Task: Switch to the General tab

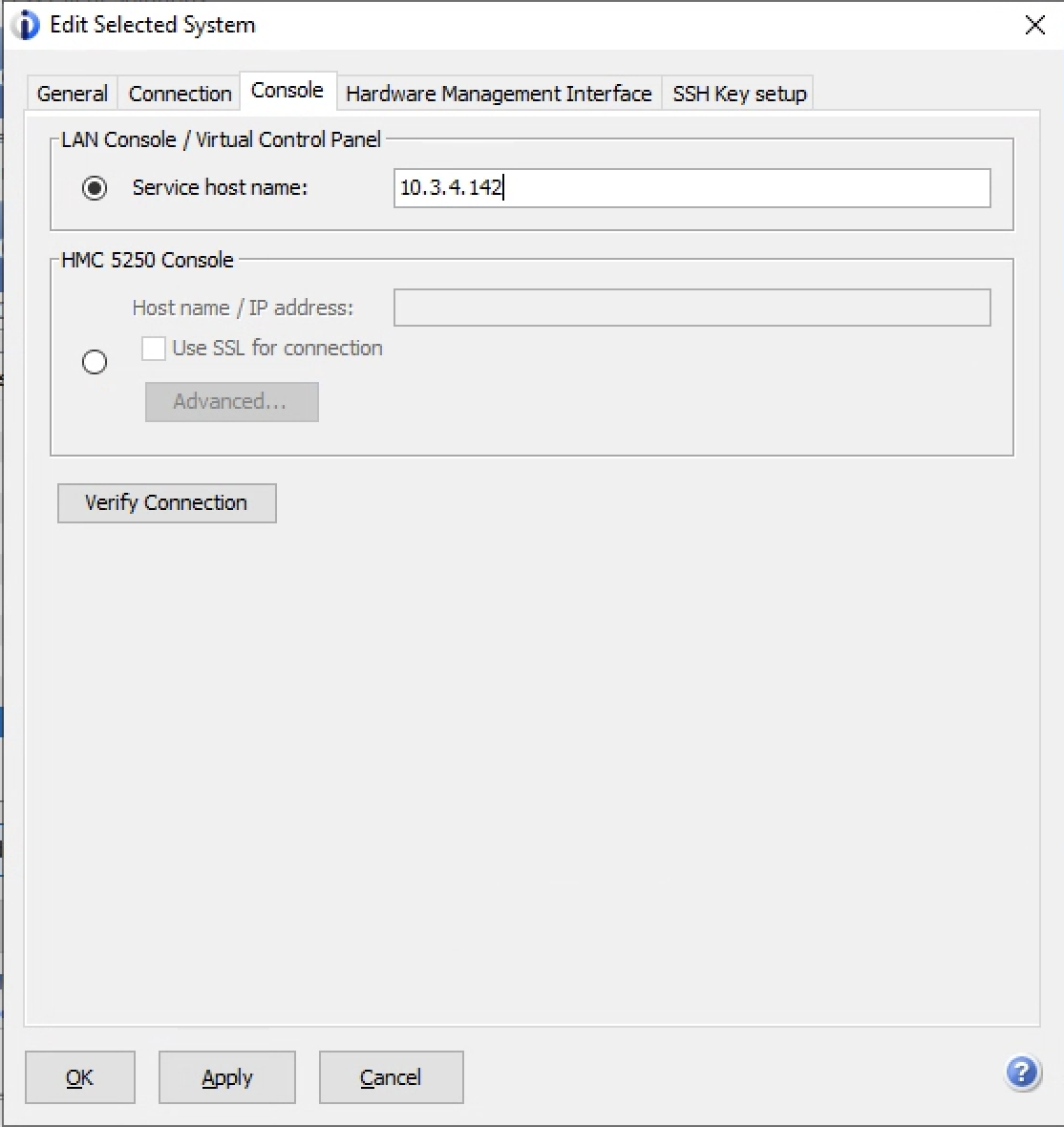Action: 72,94
